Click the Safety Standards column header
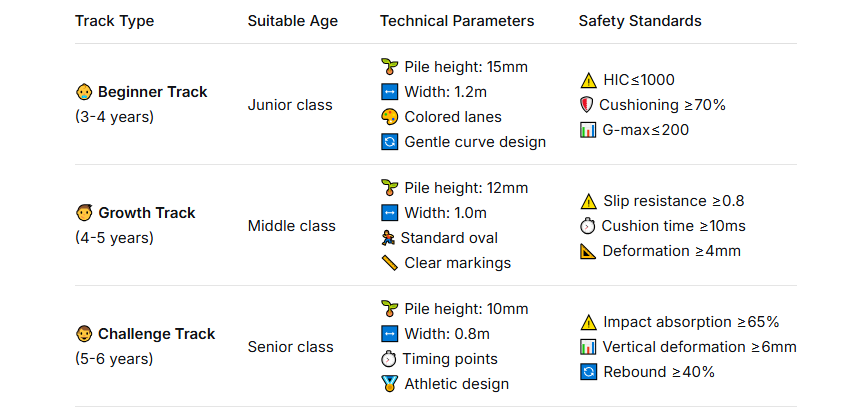Image resolution: width=852 pixels, height=414 pixels. [x=640, y=21]
